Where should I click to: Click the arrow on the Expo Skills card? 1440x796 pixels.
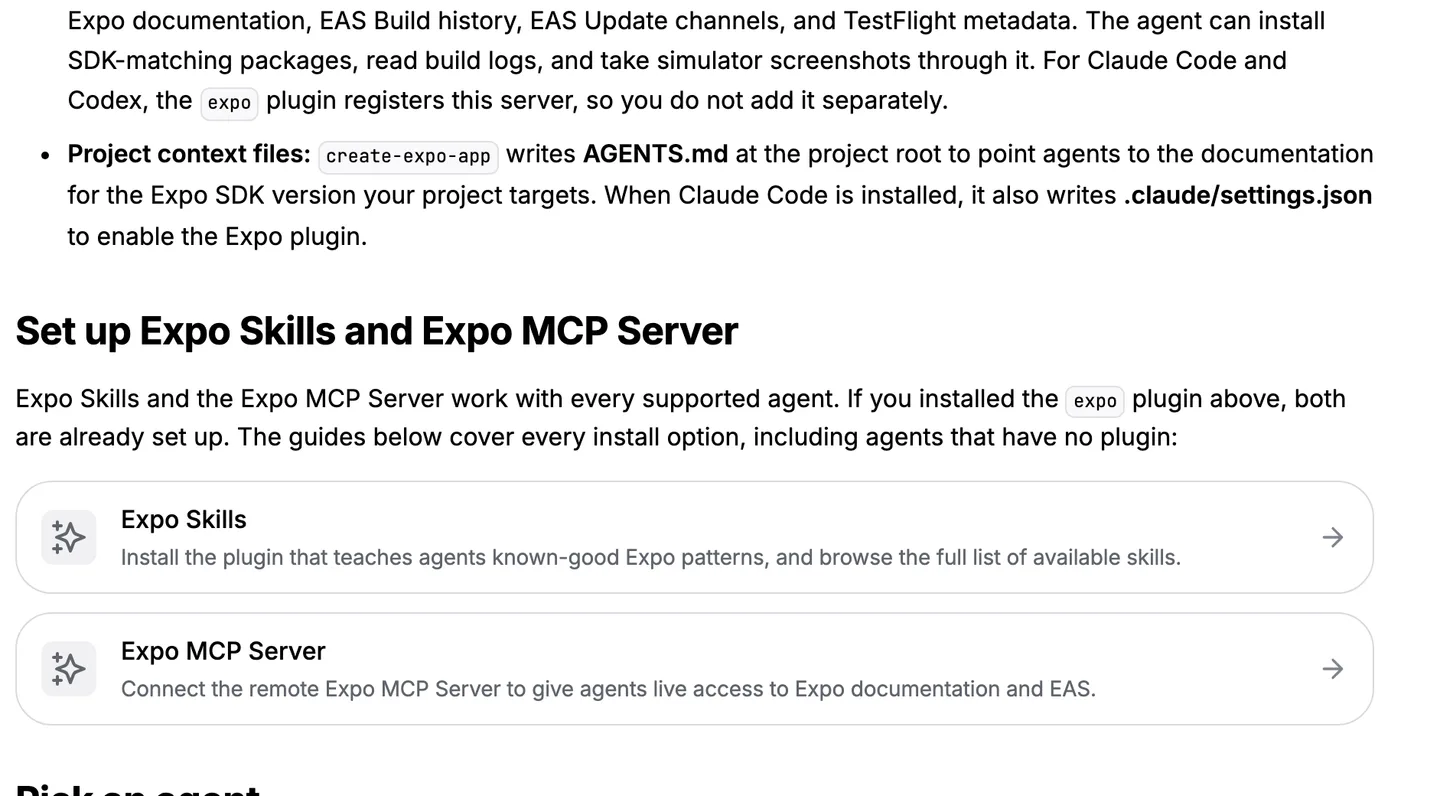click(x=1332, y=537)
